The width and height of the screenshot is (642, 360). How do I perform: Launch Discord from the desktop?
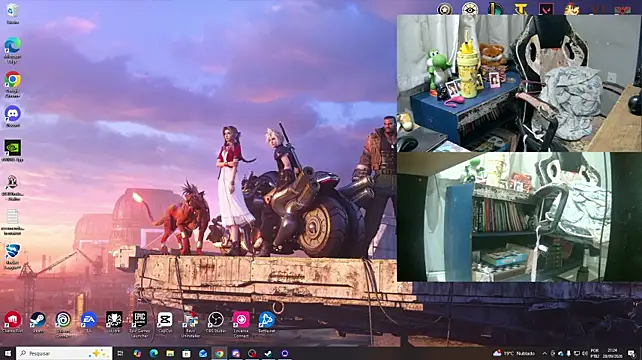click(x=13, y=116)
